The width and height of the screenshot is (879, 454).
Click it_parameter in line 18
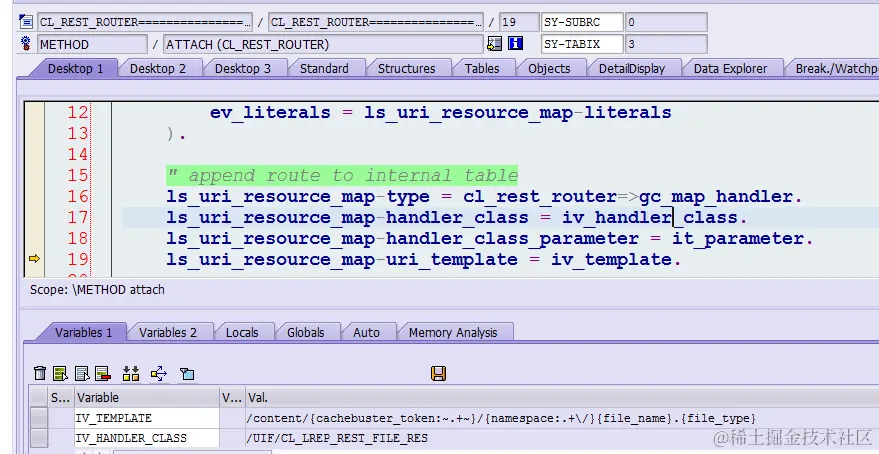[738, 239]
